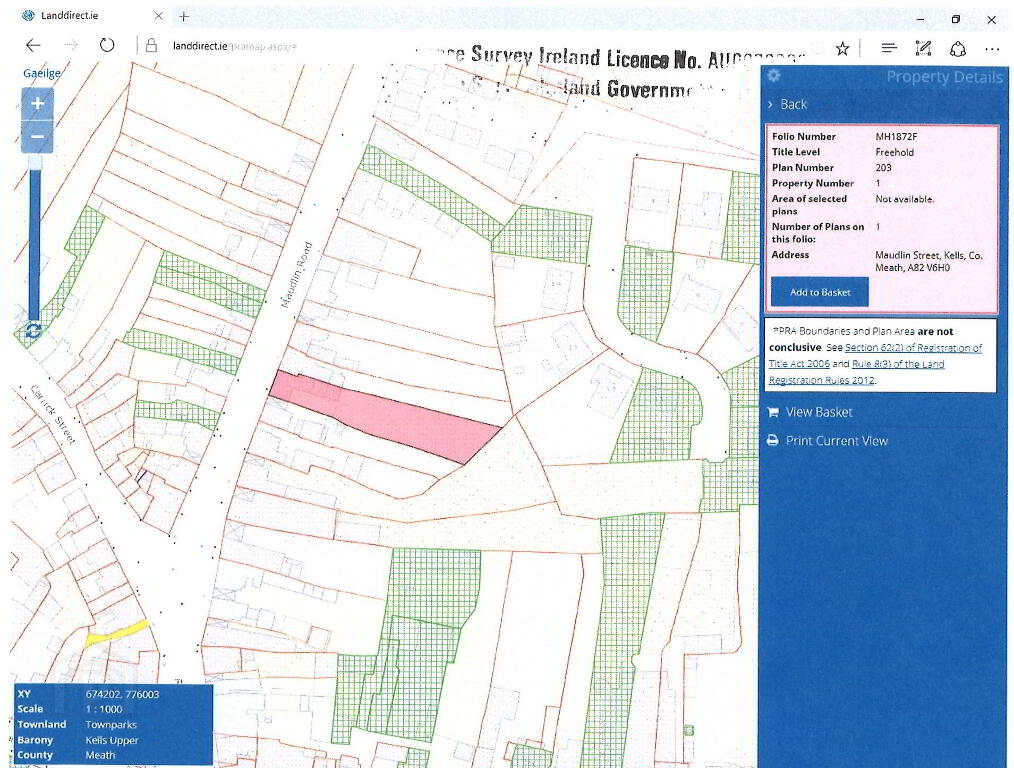Screen dimensions: 1014x768
Task: Click the yellow highlighted parcel on the map
Action: (x=118, y=632)
